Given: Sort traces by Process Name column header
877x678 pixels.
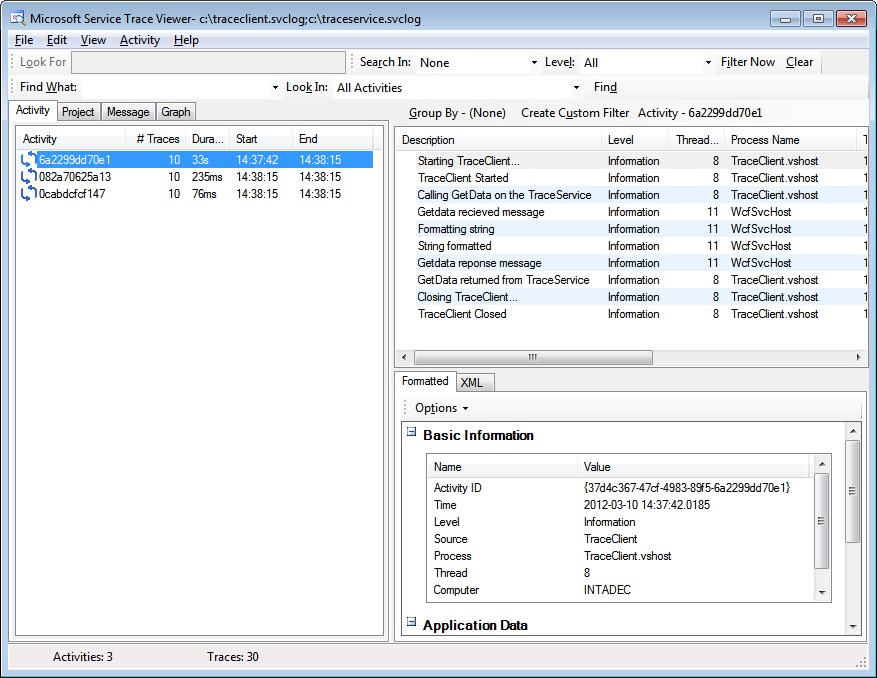Looking at the screenshot, I should (x=790, y=140).
